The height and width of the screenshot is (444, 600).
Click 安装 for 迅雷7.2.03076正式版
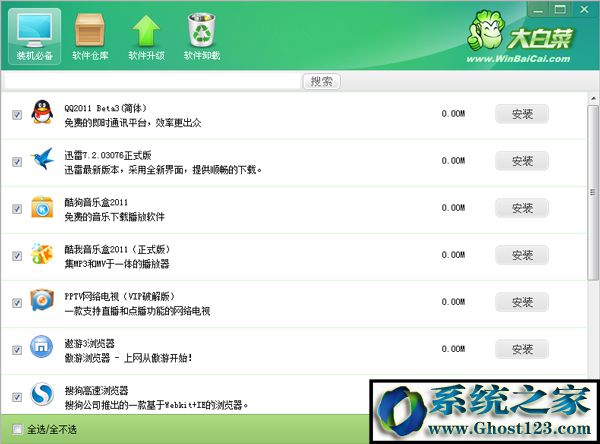pos(522,161)
